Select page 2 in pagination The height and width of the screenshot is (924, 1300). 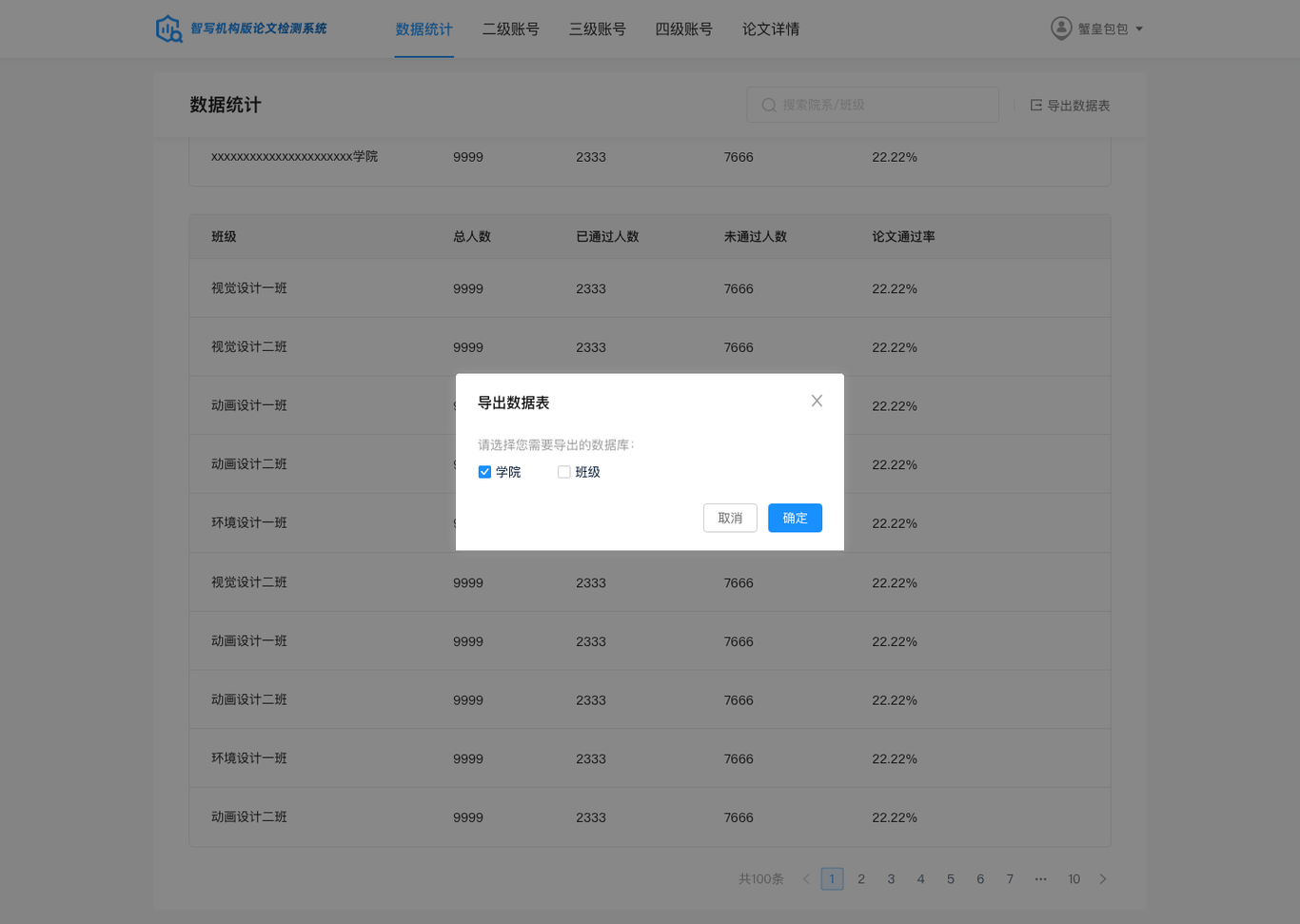(861, 879)
